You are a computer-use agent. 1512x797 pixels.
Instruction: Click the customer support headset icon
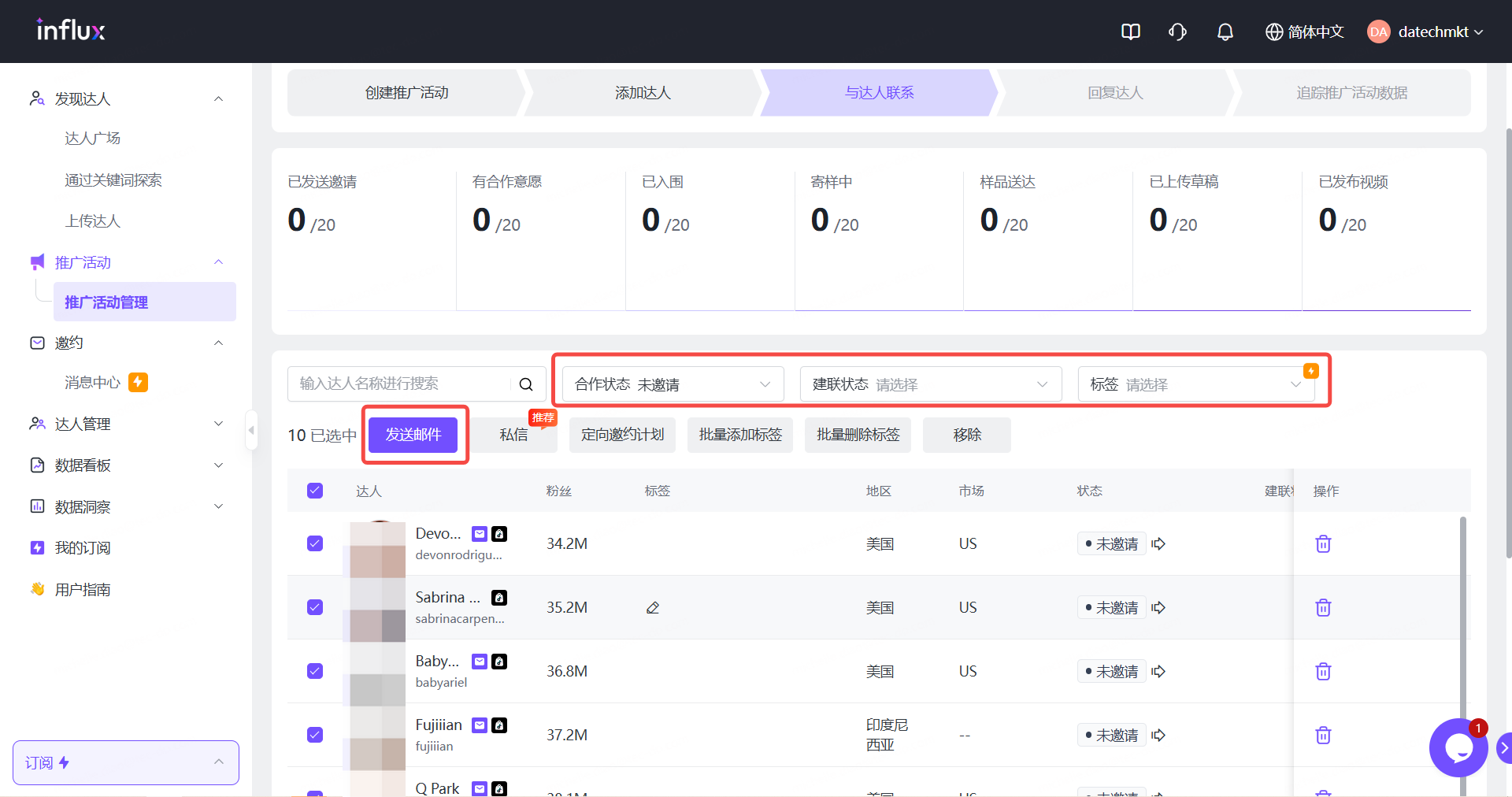[x=1177, y=32]
